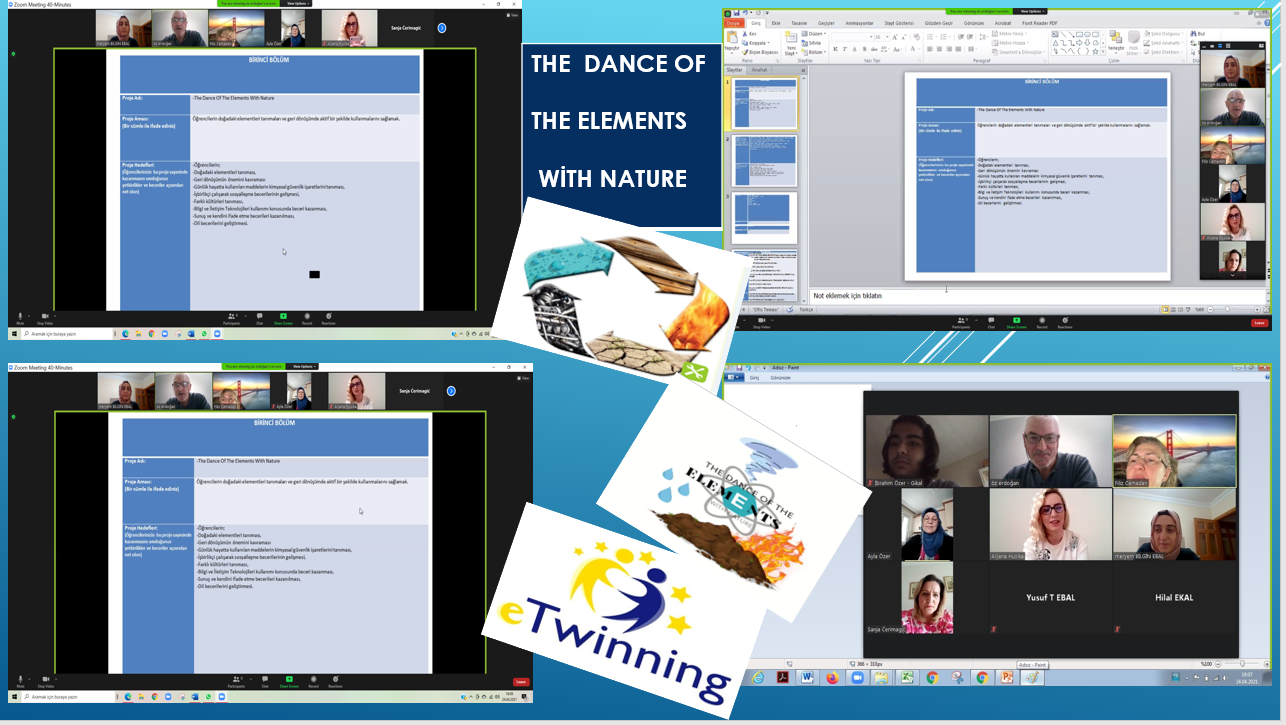Click Bul find icon in PowerPoint

pyautogui.click(x=1198, y=34)
